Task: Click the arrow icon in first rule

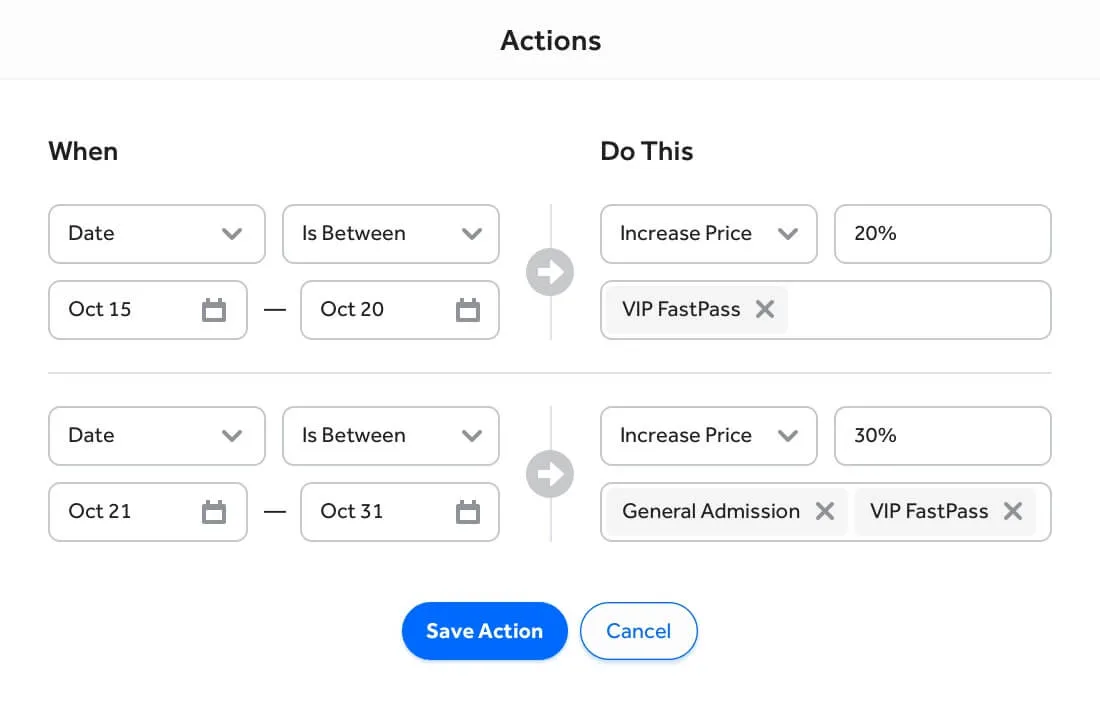Action: tap(550, 272)
